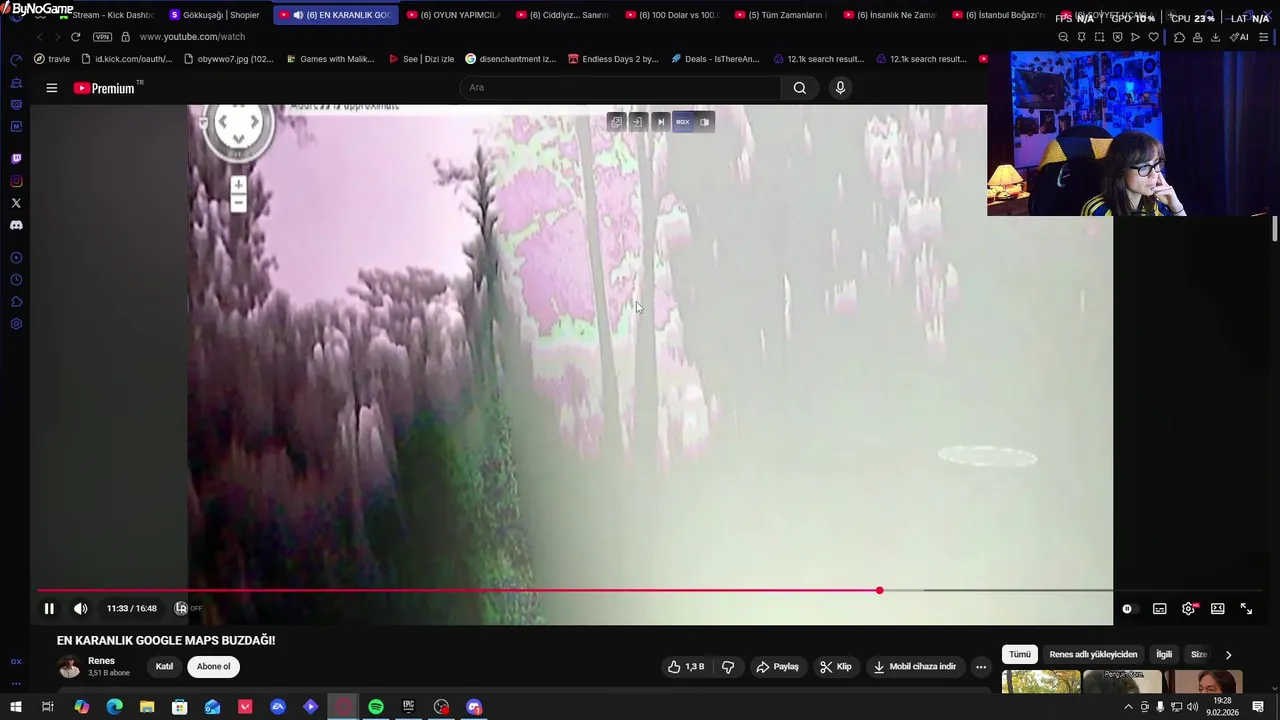This screenshot has height=720, width=1280.
Task: Toggle the Lucid mode off/on switch
Action: pyautogui.click(x=188, y=608)
